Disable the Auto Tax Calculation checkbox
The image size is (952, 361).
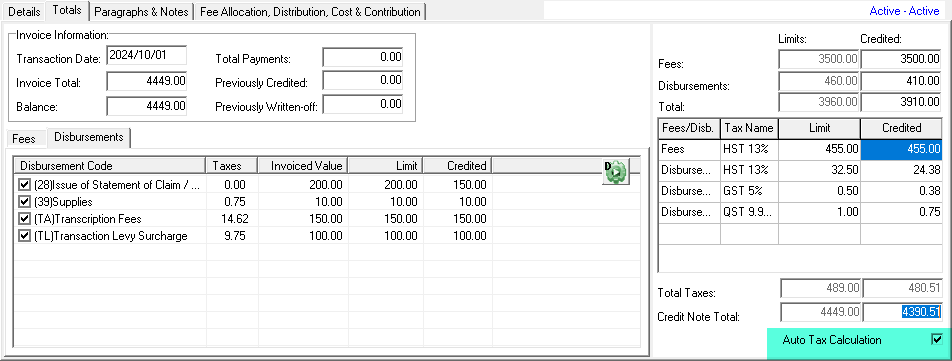tap(937, 339)
